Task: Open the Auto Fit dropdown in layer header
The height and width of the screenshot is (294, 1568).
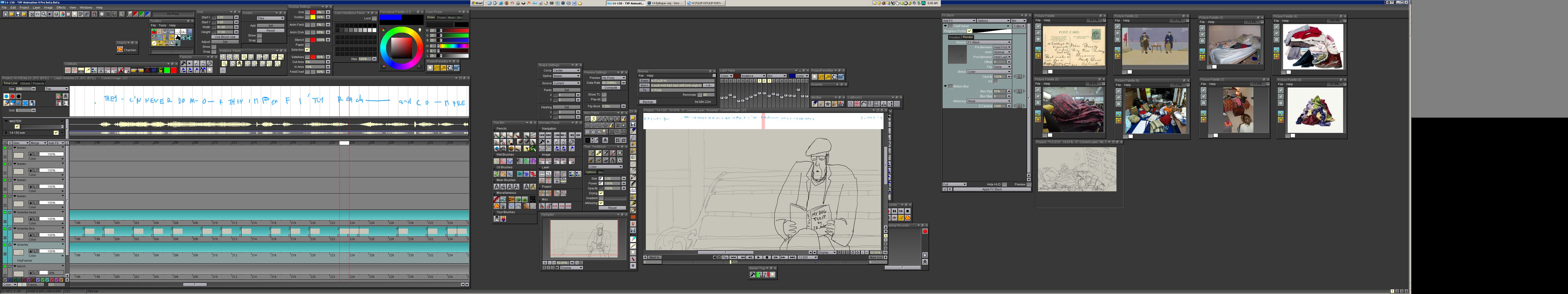Action: point(56,143)
